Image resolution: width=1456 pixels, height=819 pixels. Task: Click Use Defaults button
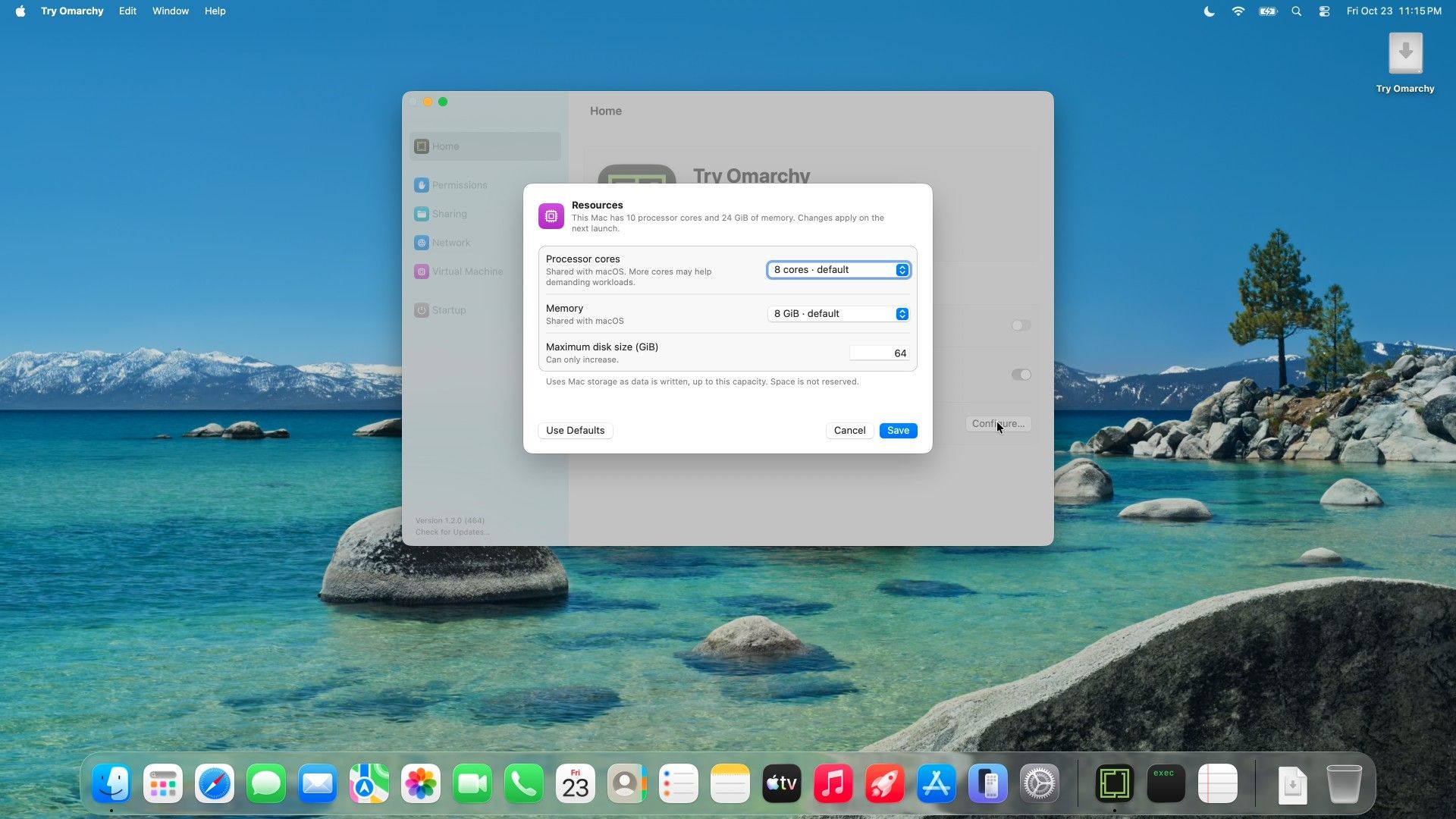point(576,431)
